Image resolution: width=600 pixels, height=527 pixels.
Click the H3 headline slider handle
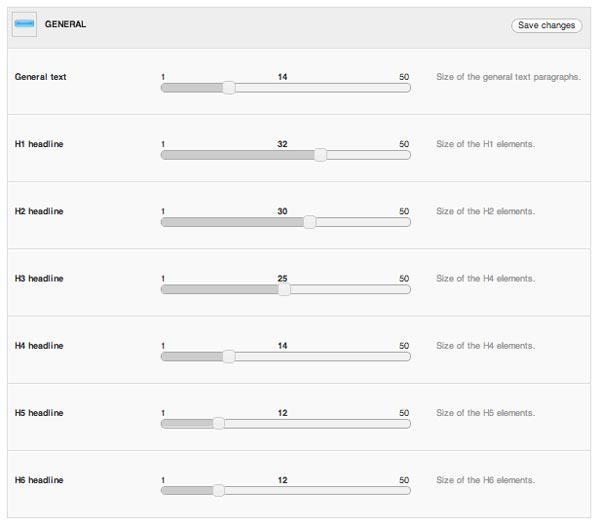click(284, 289)
